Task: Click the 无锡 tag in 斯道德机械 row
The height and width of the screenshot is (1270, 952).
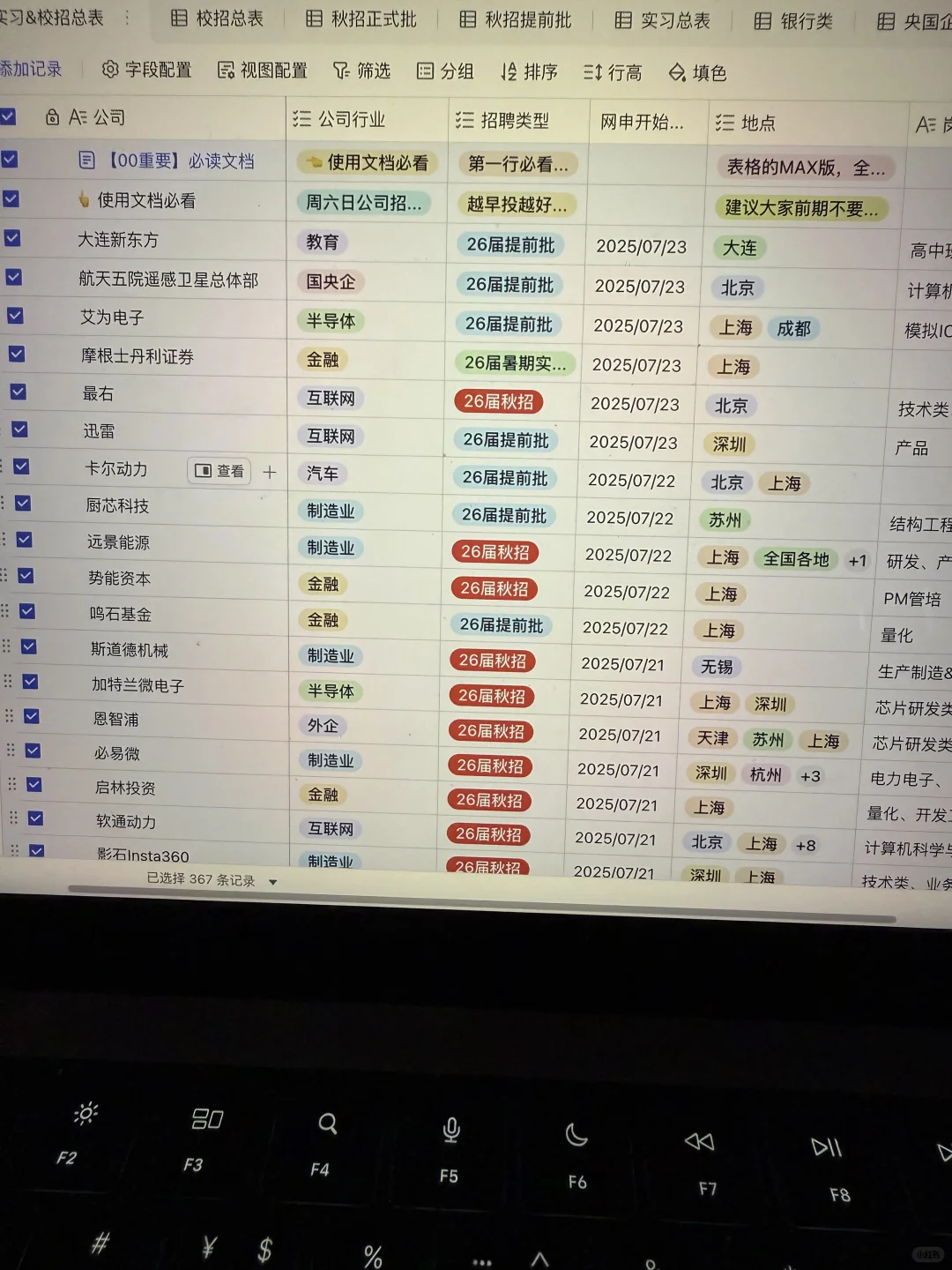Action: point(717,667)
